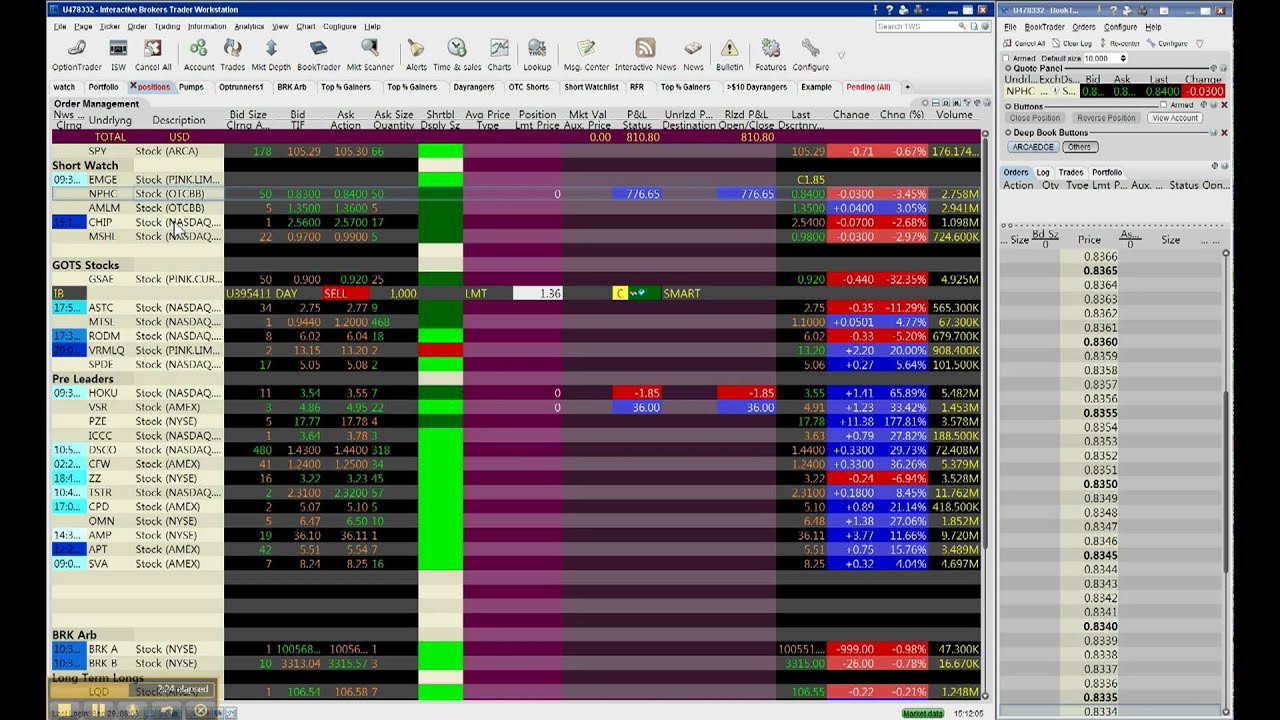1280x720 pixels.
Task: Open the Ticker menu
Action: pos(110,26)
